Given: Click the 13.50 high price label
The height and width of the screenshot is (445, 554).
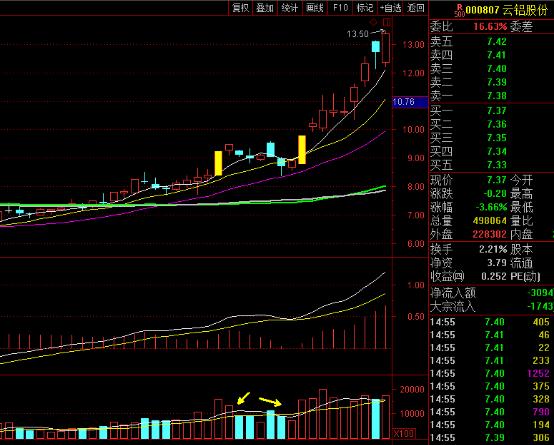Looking at the screenshot, I should point(358,34).
